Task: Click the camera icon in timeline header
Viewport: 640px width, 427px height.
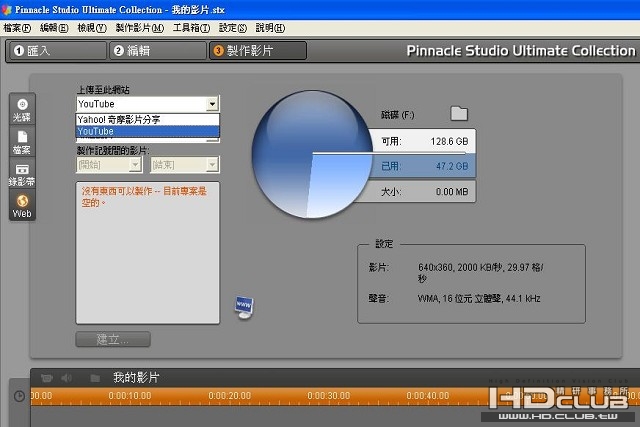Action: click(47, 378)
